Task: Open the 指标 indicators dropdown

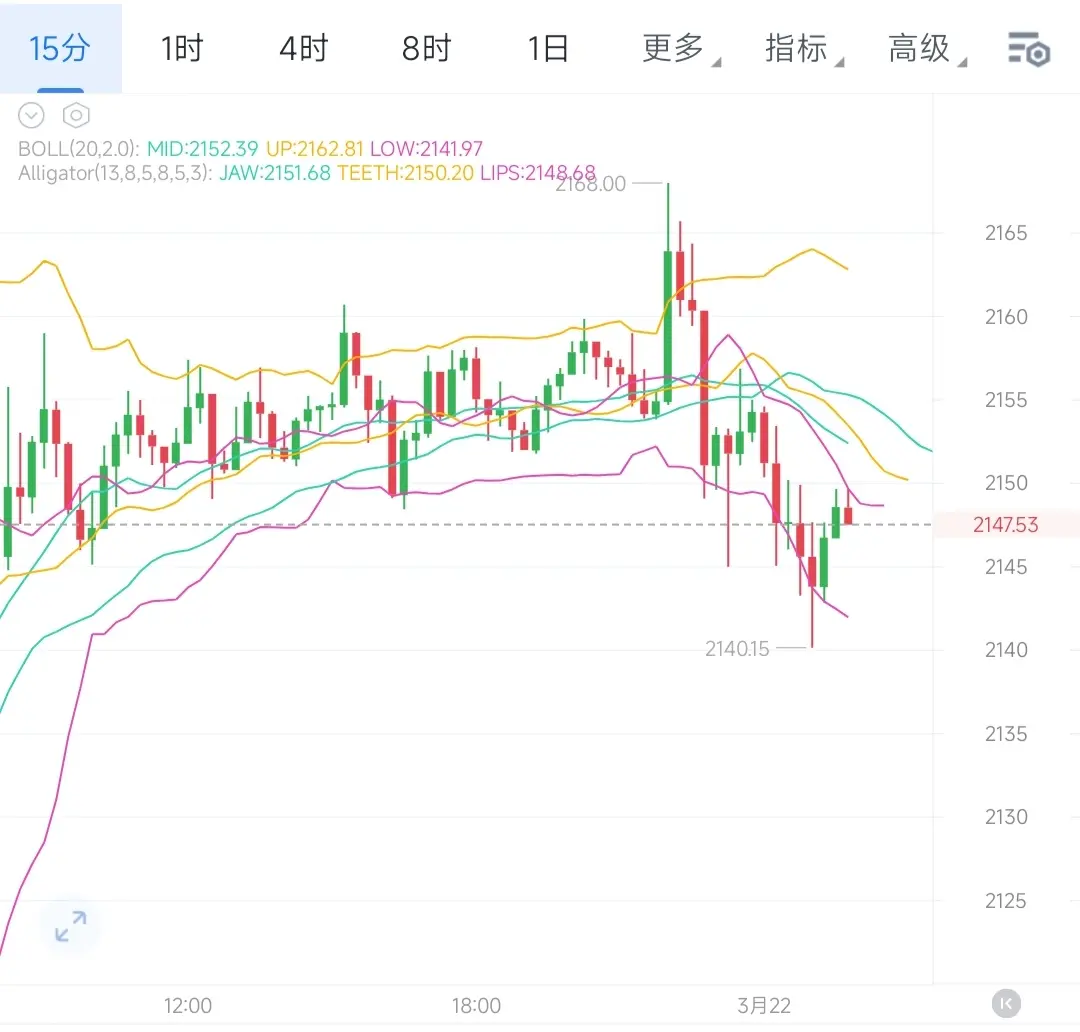Action: 804,48
